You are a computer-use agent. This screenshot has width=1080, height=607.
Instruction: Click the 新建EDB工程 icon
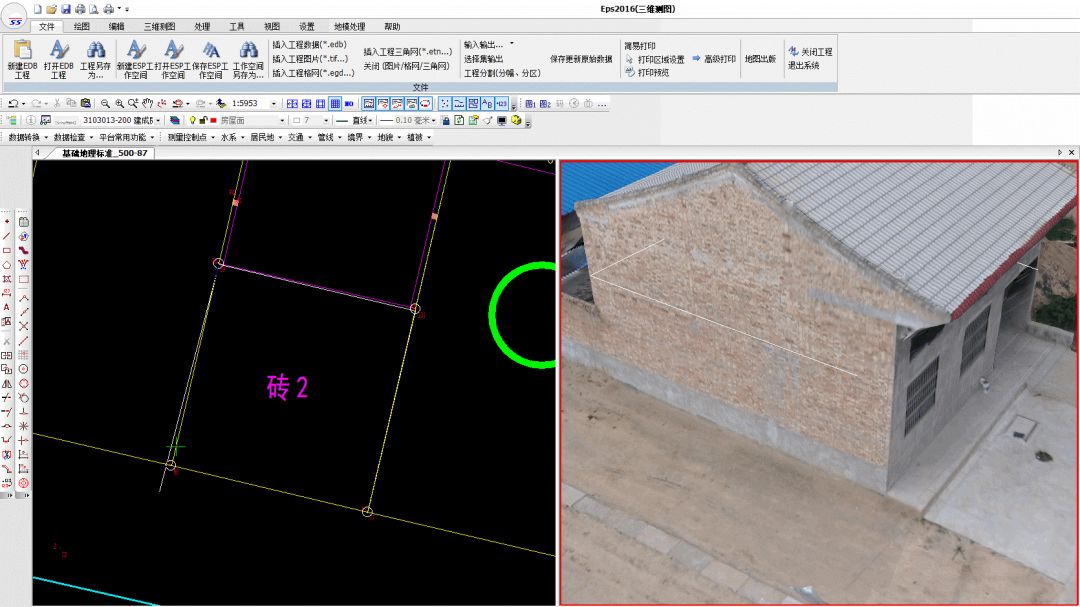point(22,50)
